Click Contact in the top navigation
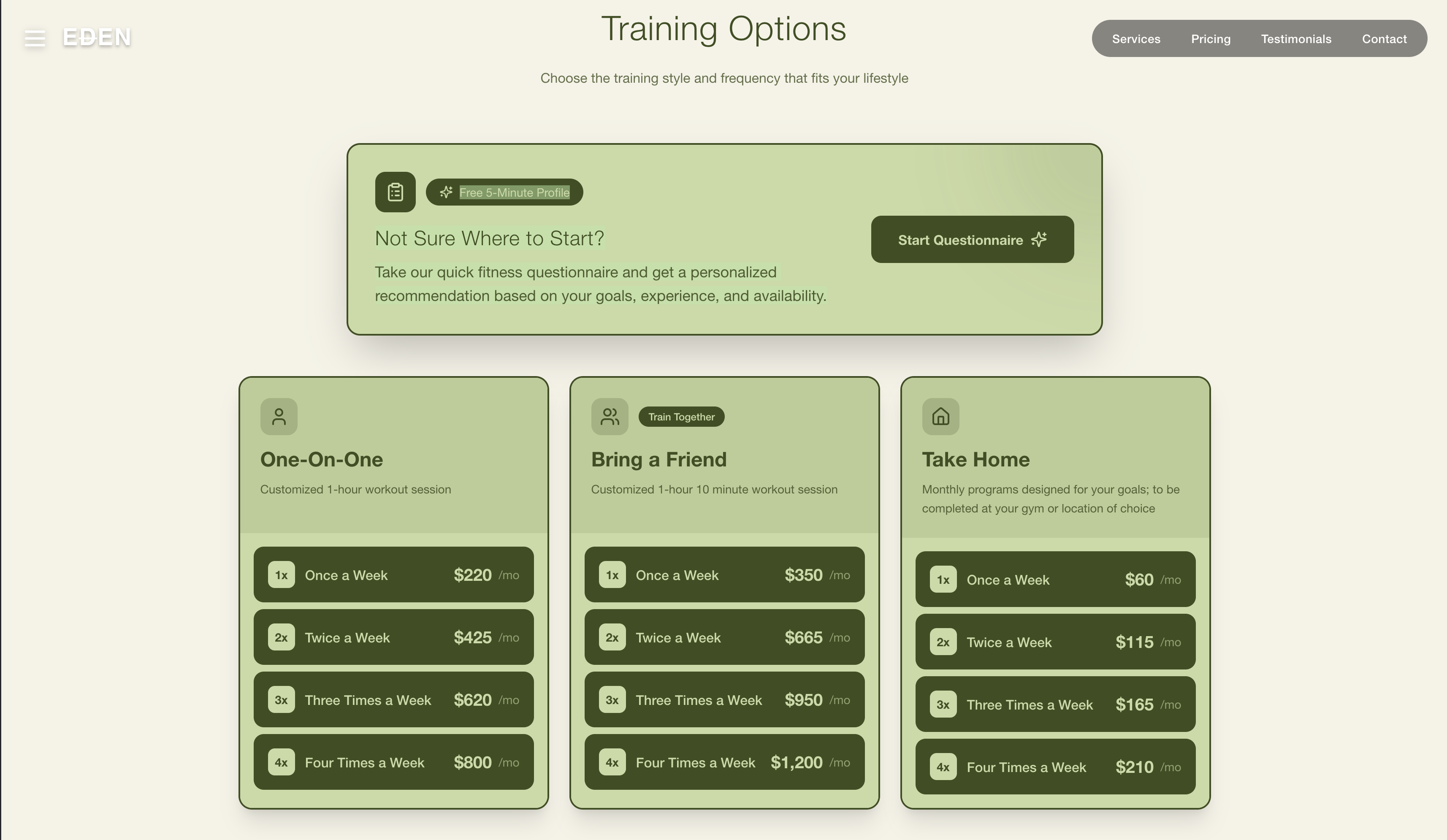 1384,38
